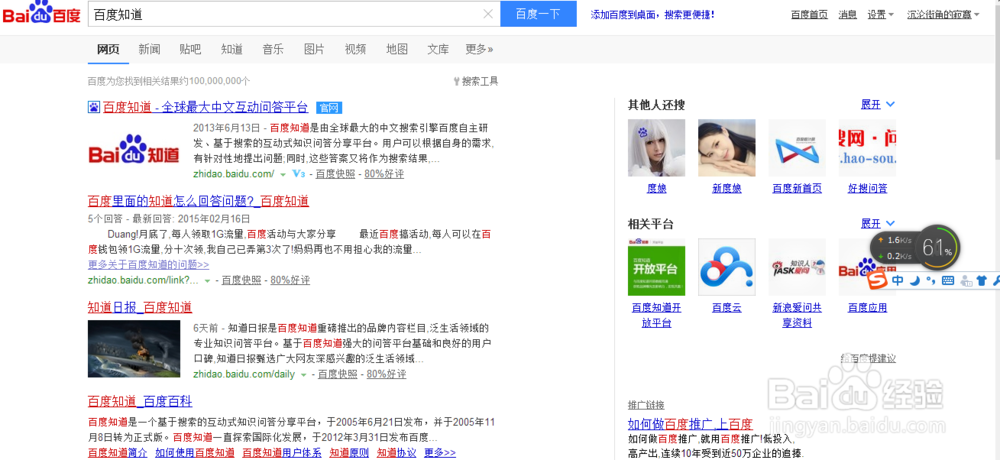
Task: Open the Sogou soft keyboard icon
Action: coord(947,280)
